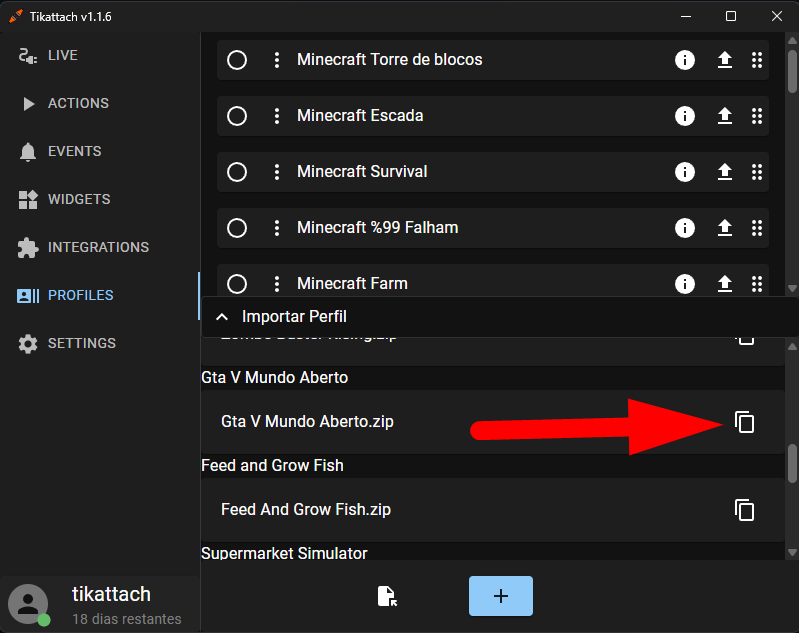Add a new profile with plus button

pos(501,596)
